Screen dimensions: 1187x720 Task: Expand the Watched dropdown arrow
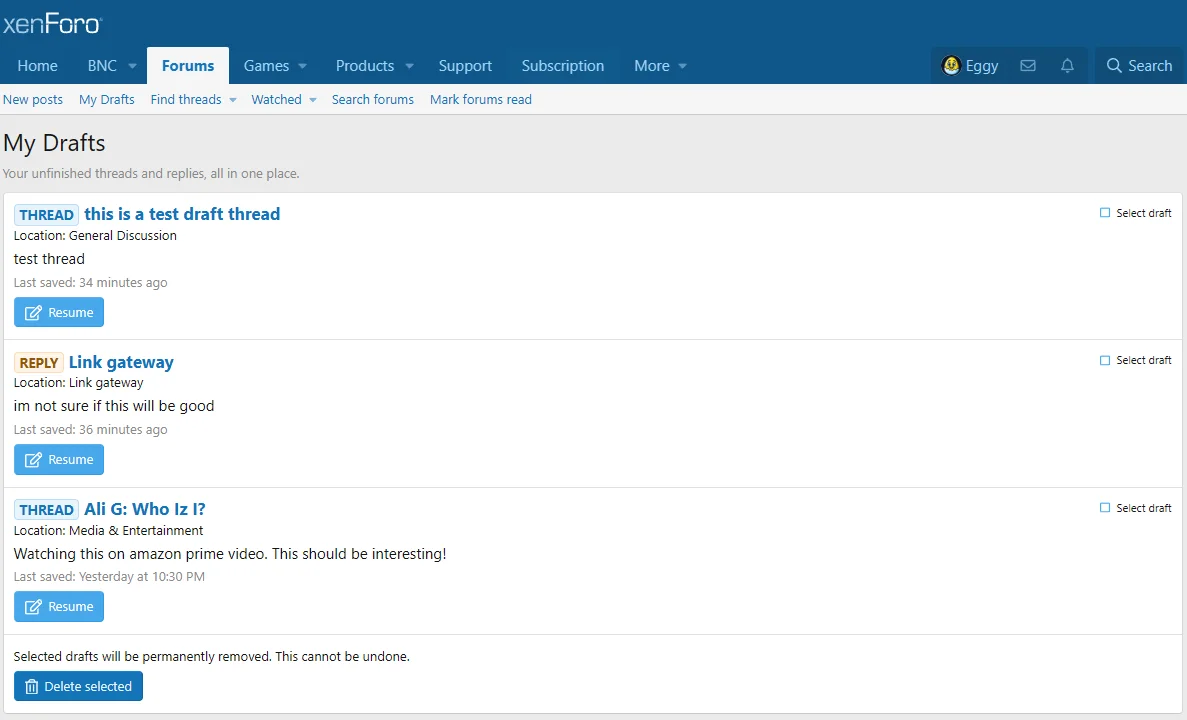[313, 100]
